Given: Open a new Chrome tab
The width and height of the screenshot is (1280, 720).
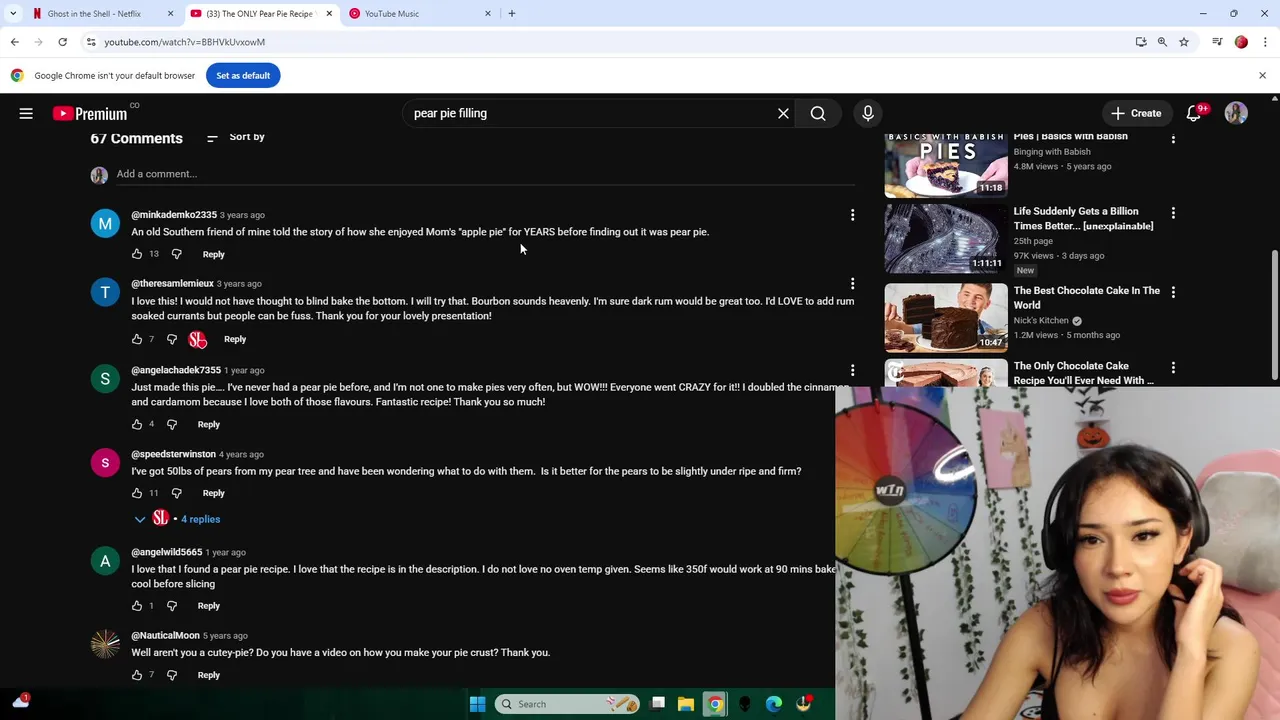Looking at the screenshot, I should pos(512,13).
